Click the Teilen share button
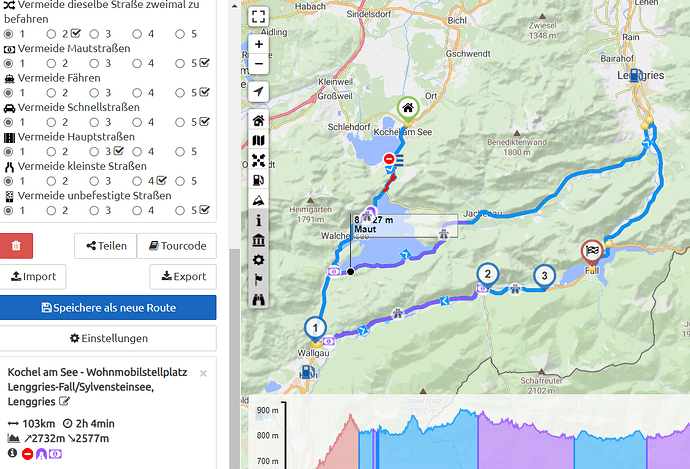690x469 pixels. [x=105, y=246]
